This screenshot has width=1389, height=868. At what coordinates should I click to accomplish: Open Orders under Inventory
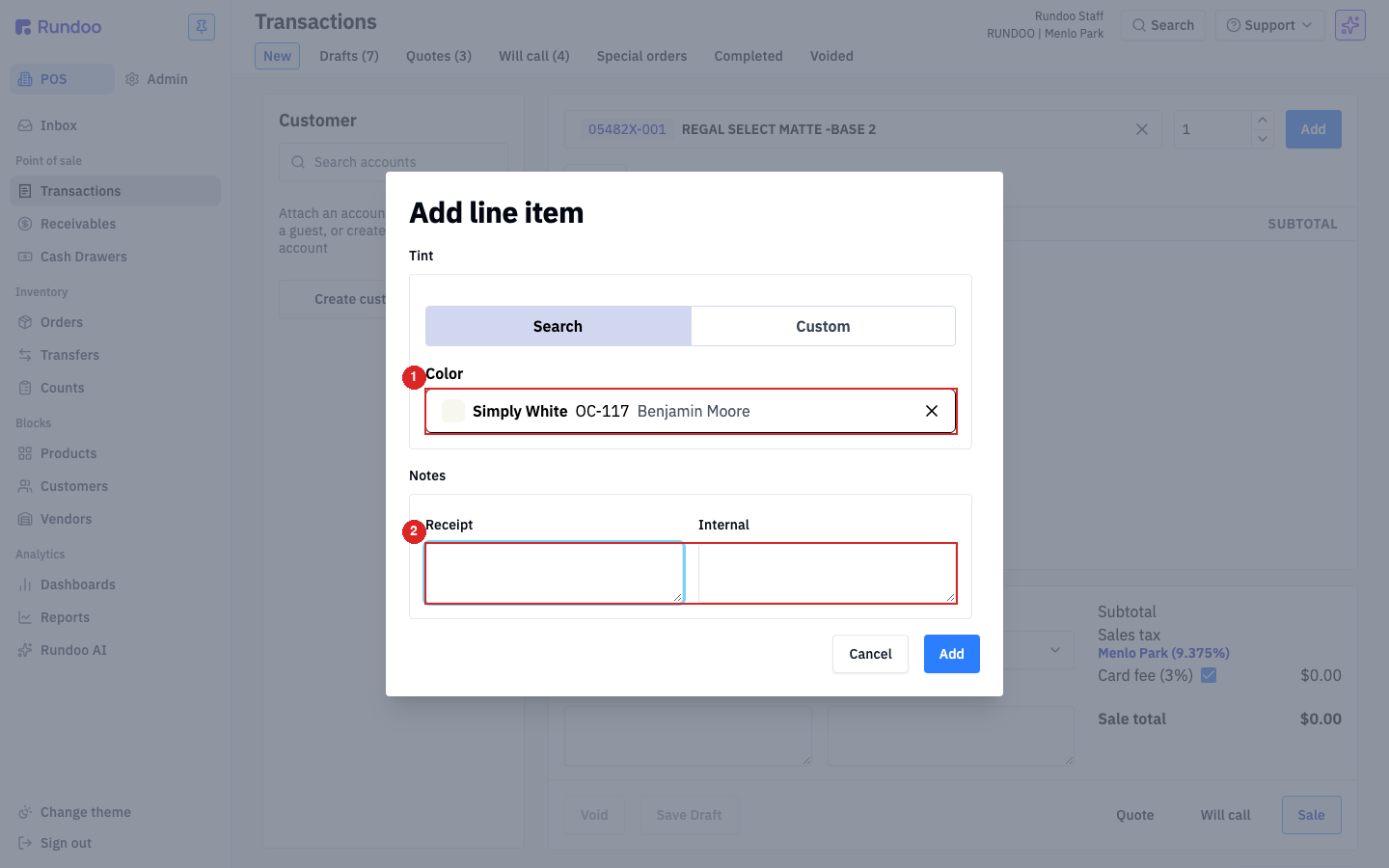tap(115, 322)
